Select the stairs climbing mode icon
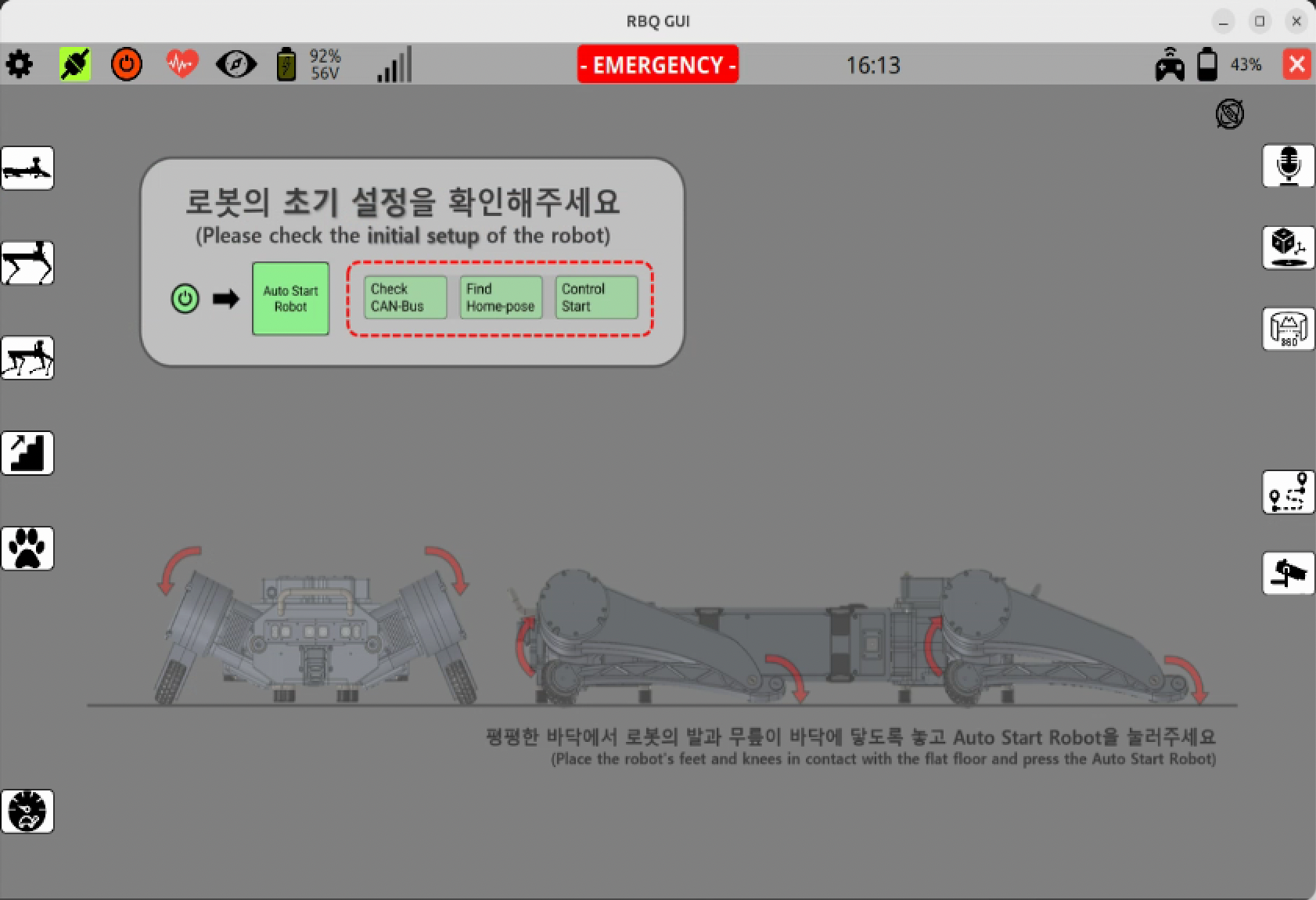This screenshot has width=1316, height=900. tap(27, 453)
